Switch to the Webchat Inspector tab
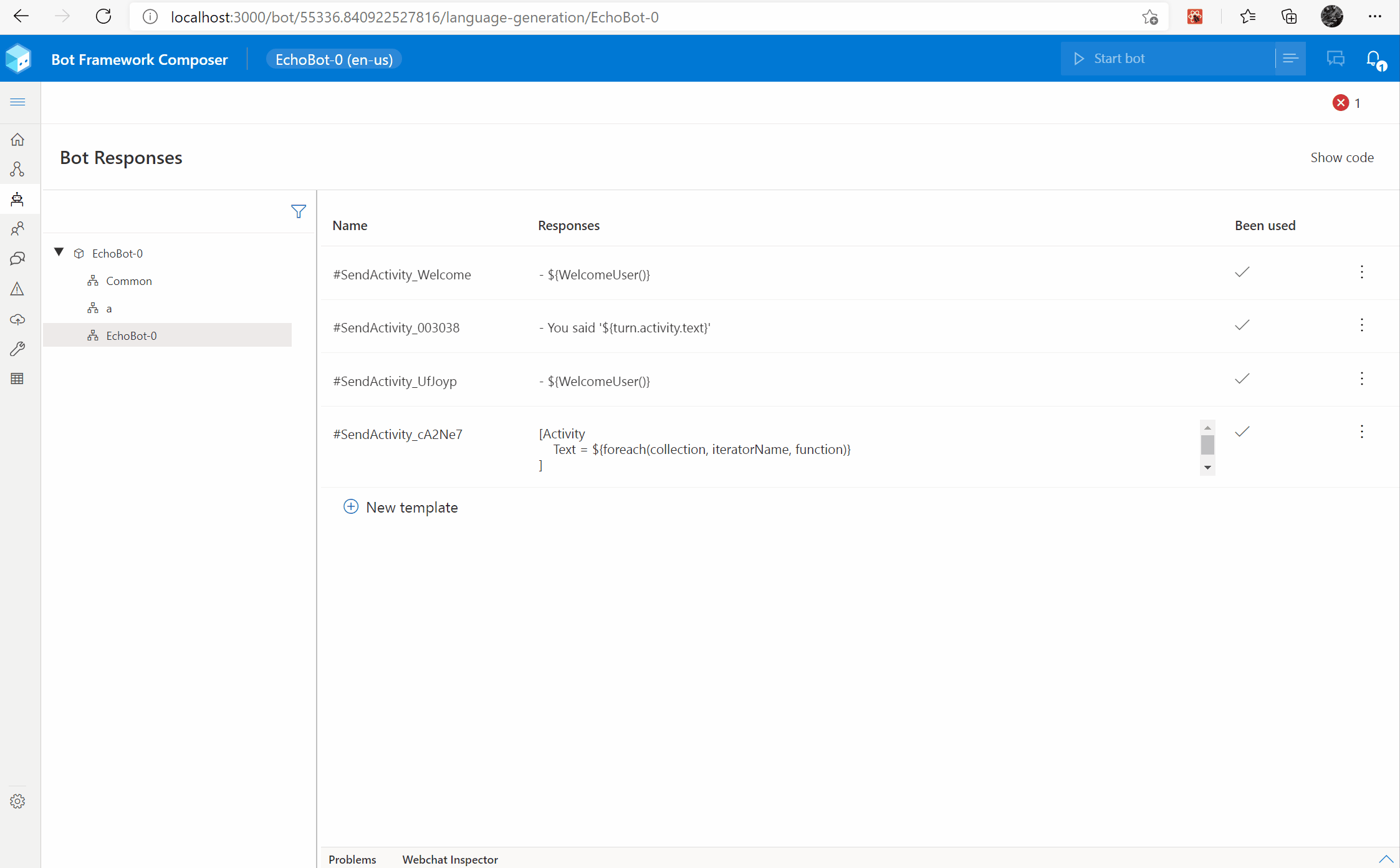1400x868 pixels. pyautogui.click(x=450, y=859)
